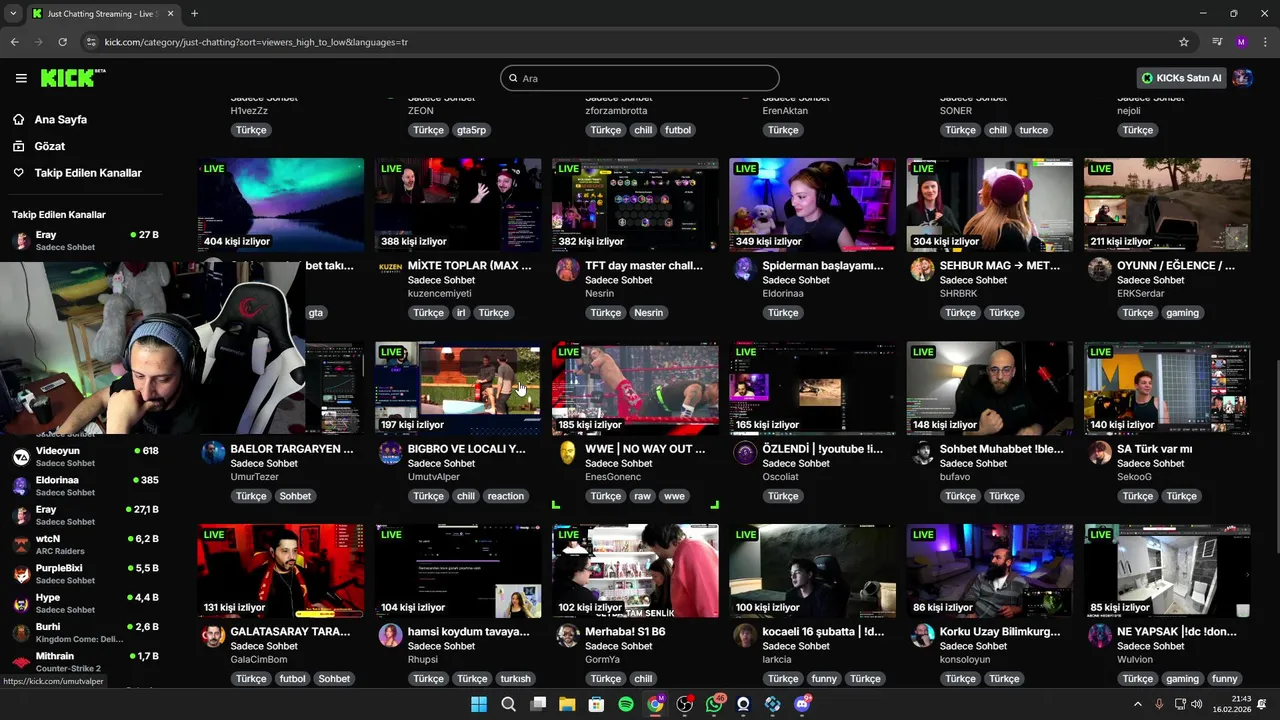Open the Chrome three-dot menu
The height and width of the screenshot is (720, 1280).
tap(1265, 42)
